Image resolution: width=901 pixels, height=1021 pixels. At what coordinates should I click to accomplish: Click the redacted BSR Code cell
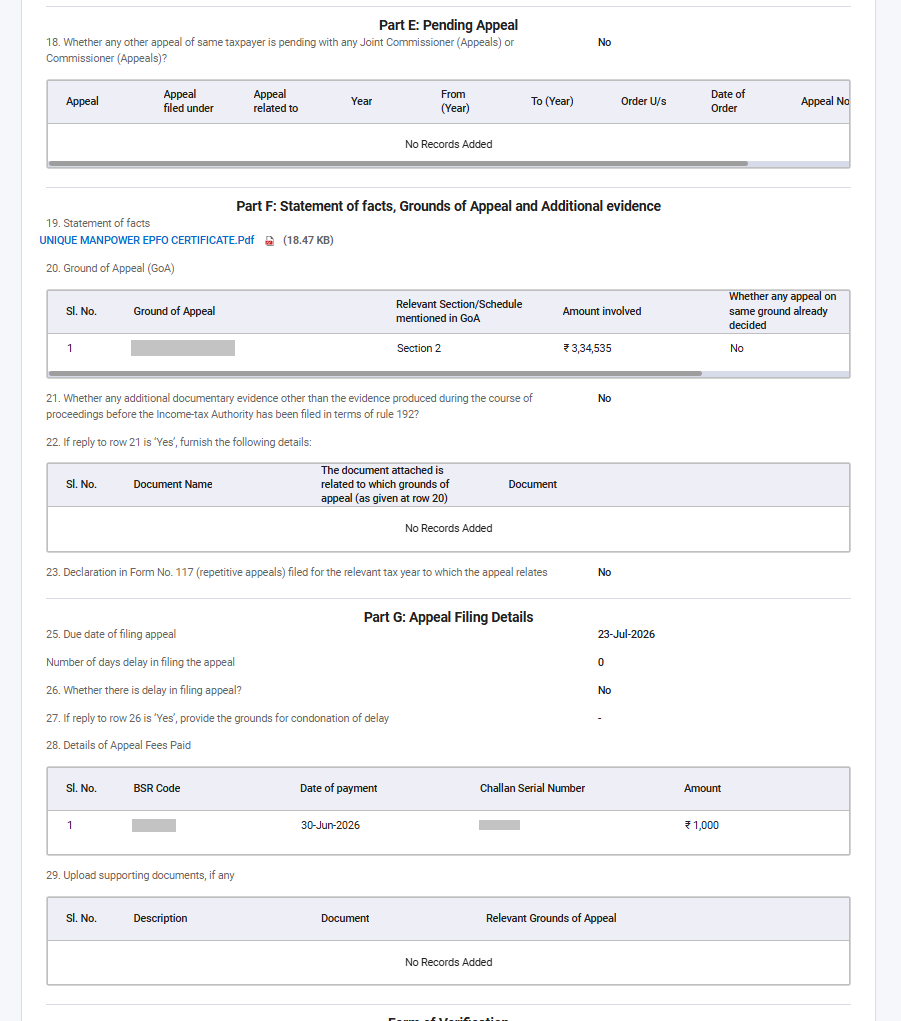pos(154,826)
